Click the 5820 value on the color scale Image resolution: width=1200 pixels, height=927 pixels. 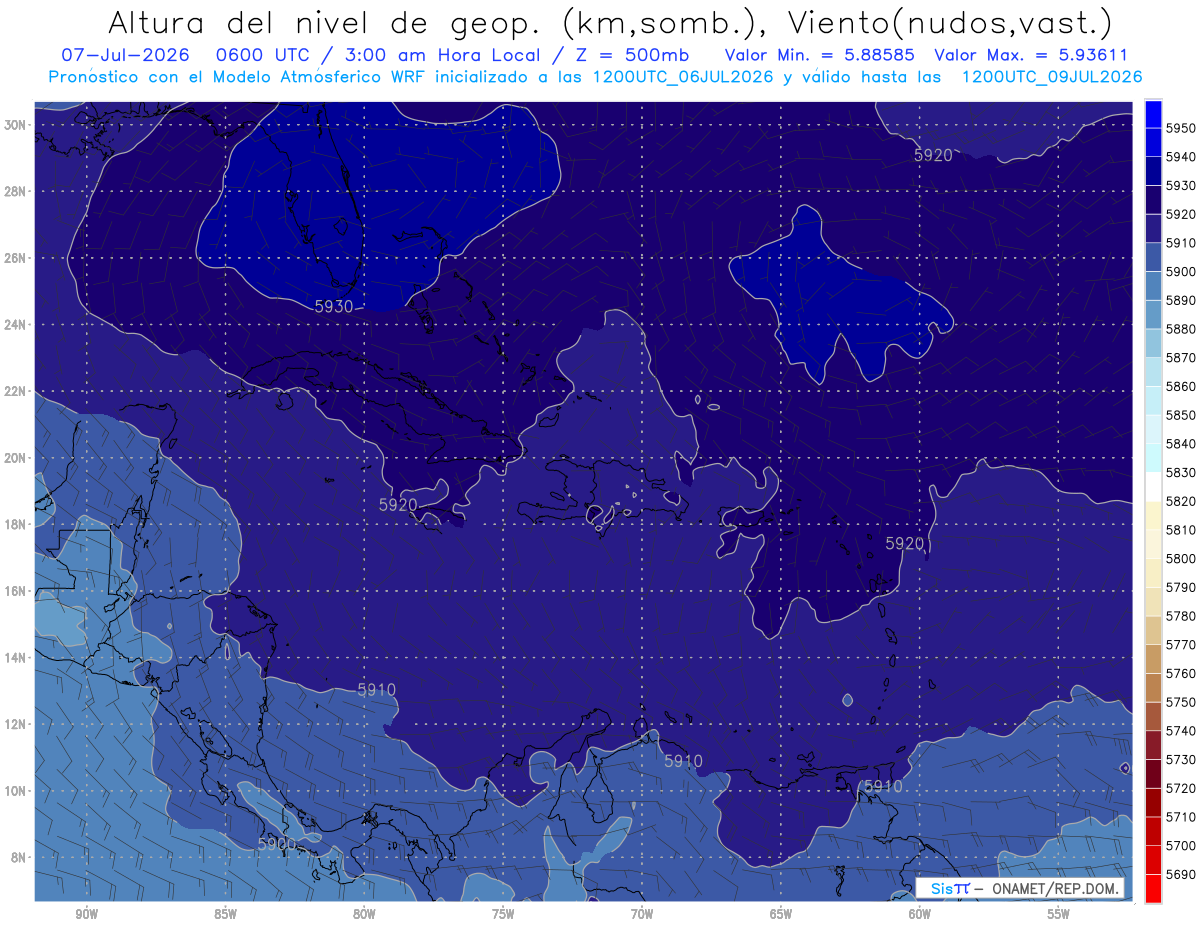(x=1181, y=501)
